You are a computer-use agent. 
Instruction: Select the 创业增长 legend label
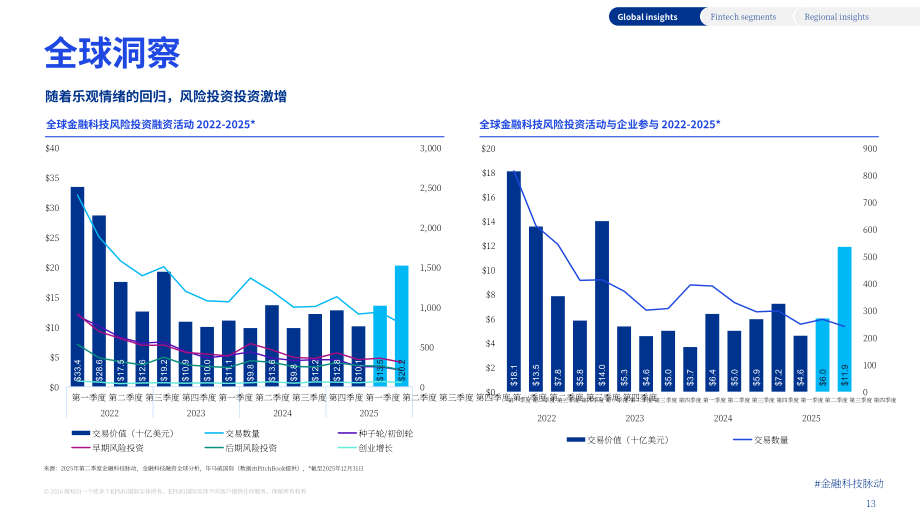[376, 448]
